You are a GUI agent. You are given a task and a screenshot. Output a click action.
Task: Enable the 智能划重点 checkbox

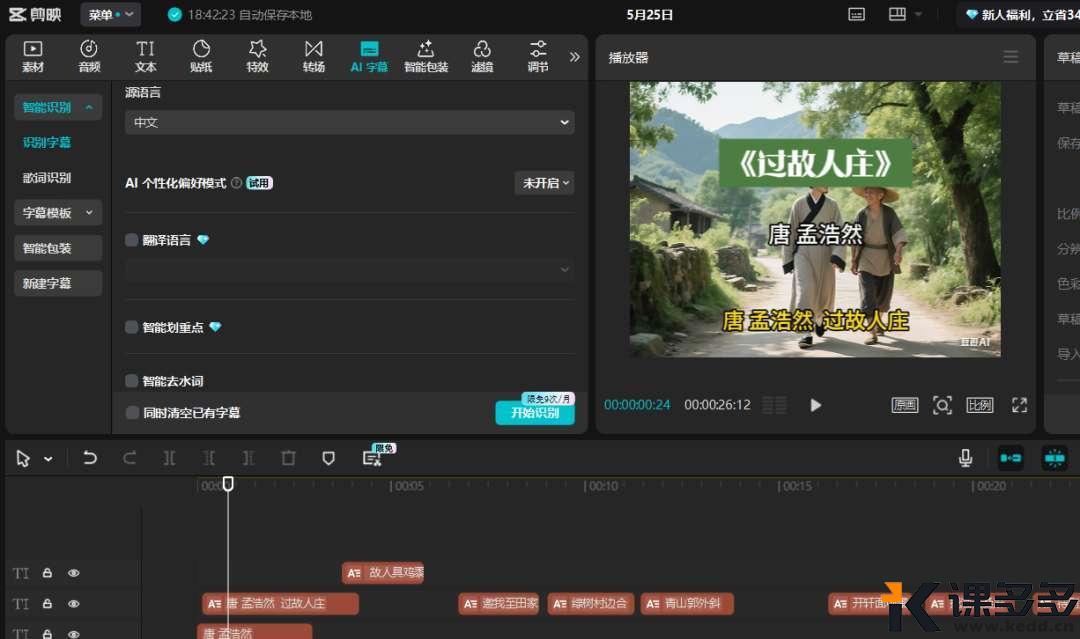pos(132,327)
